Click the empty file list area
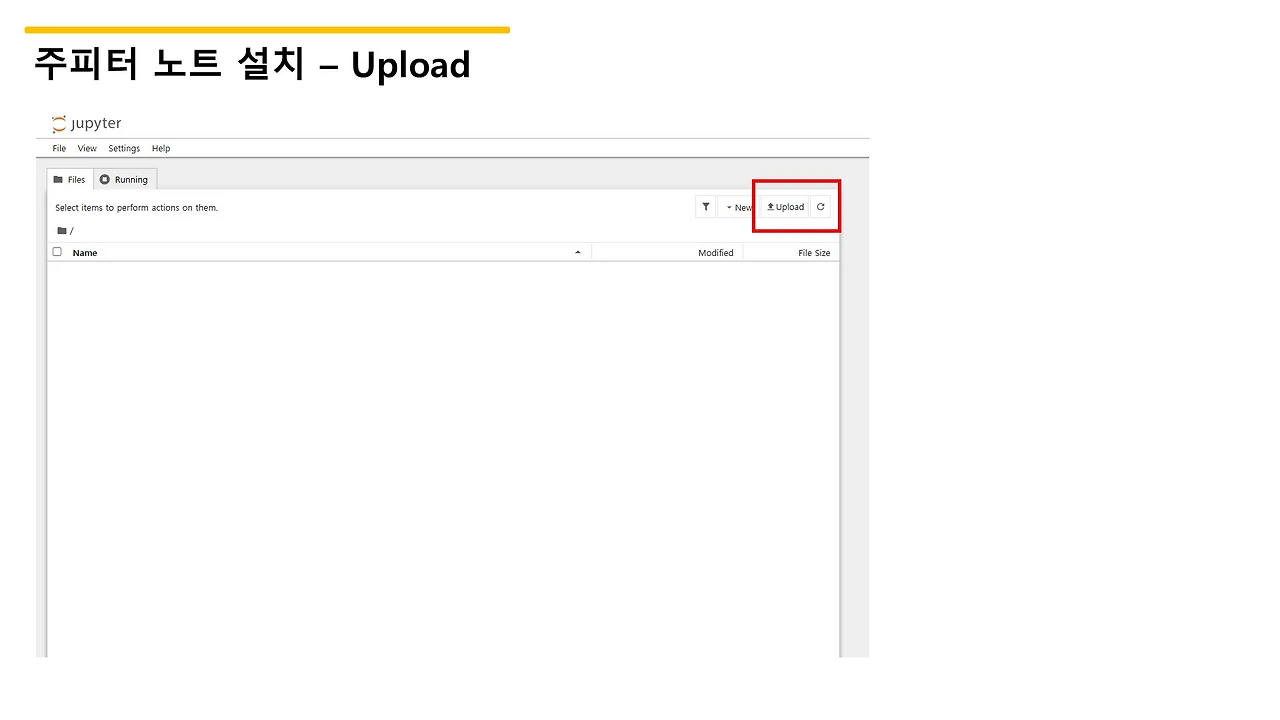The image size is (1280, 720). click(443, 458)
